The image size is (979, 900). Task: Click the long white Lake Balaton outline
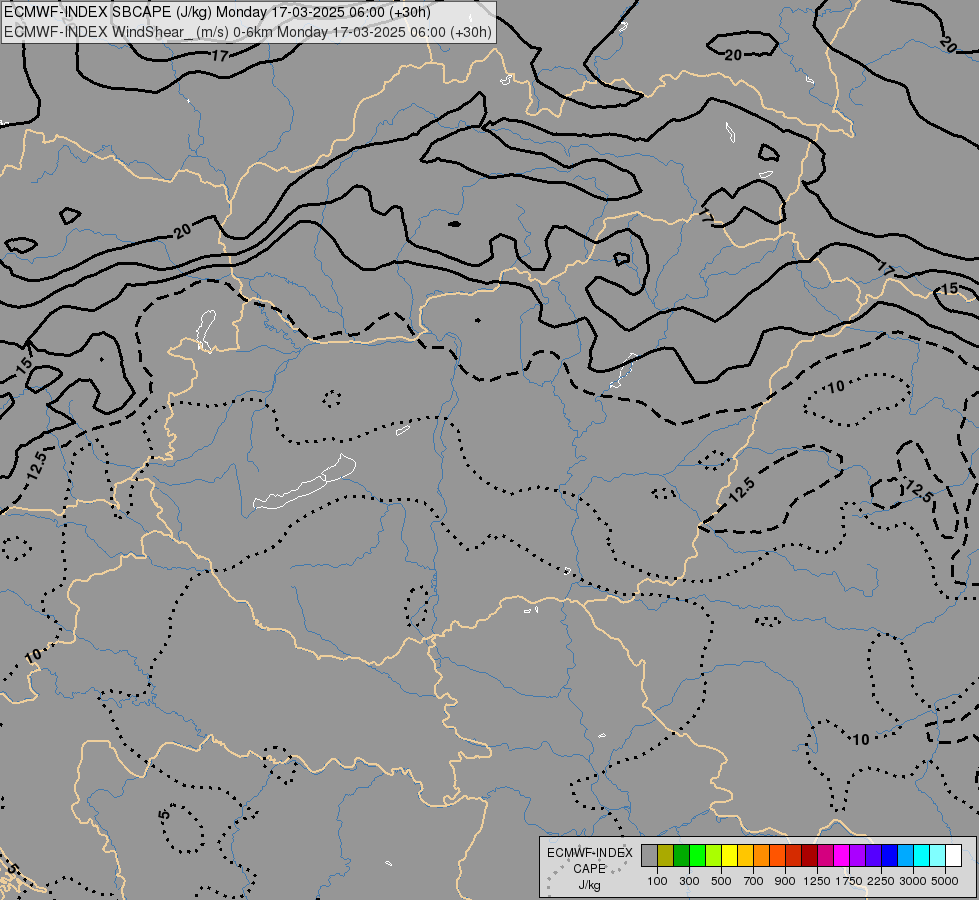point(305,483)
